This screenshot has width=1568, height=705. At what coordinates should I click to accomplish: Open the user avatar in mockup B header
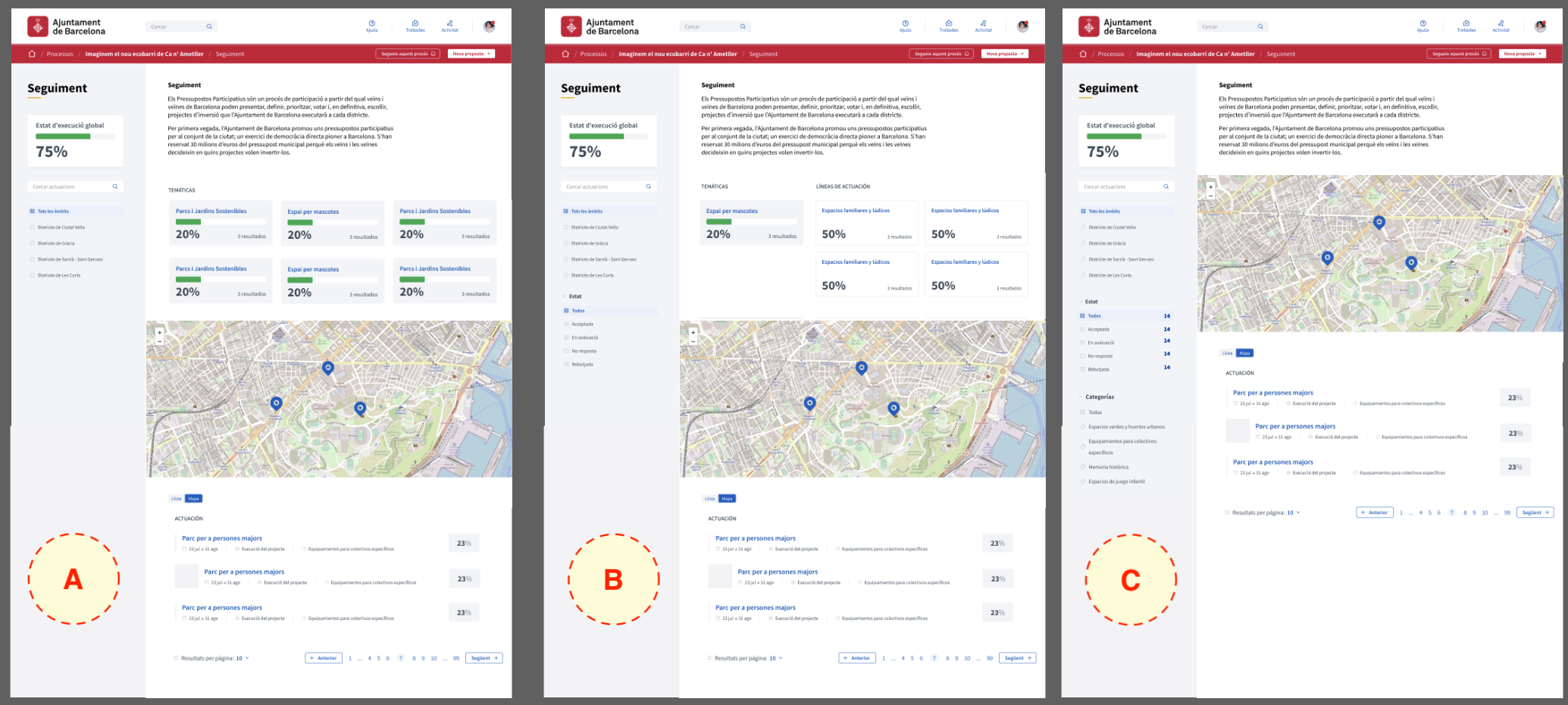pos(1022,27)
